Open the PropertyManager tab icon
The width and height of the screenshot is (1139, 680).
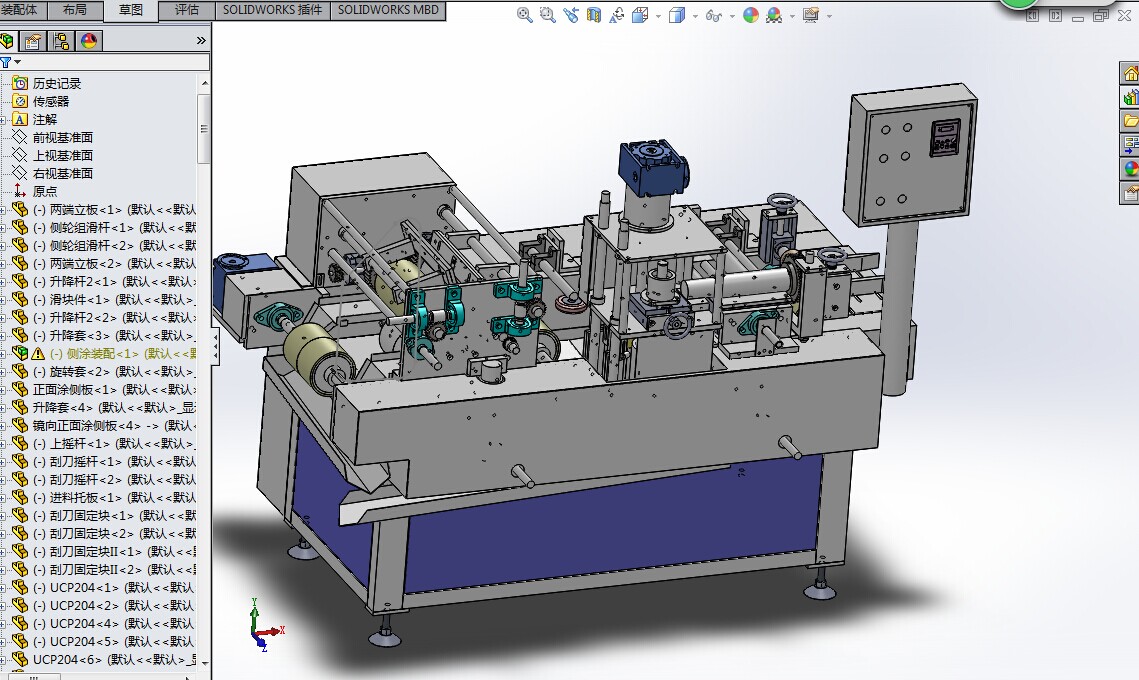[x=34, y=41]
